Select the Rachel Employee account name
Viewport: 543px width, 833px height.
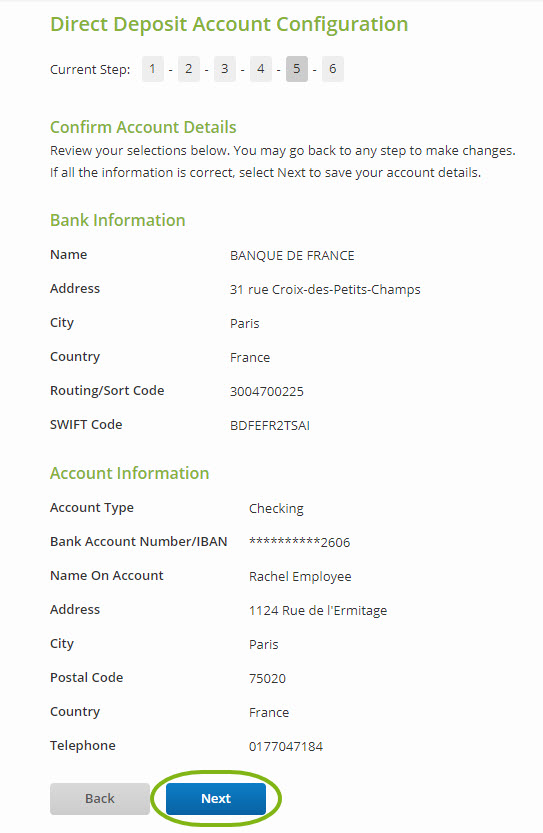pos(300,577)
